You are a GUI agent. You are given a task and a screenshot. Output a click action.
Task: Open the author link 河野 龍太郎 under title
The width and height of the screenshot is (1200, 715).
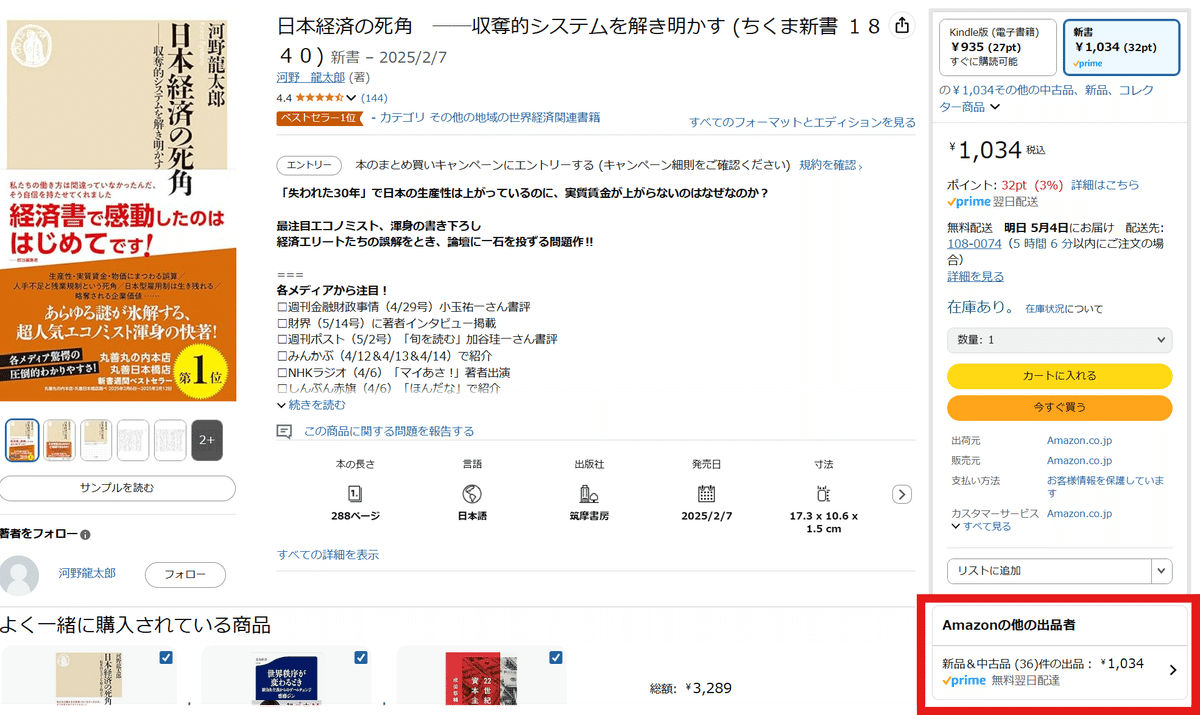[x=311, y=77]
